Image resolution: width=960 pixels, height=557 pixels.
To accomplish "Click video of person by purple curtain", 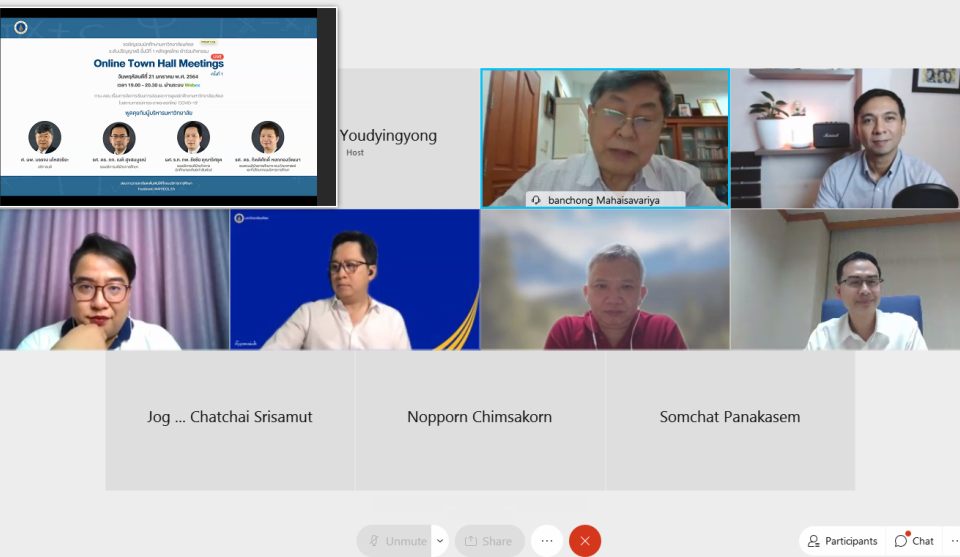I will click(x=114, y=280).
